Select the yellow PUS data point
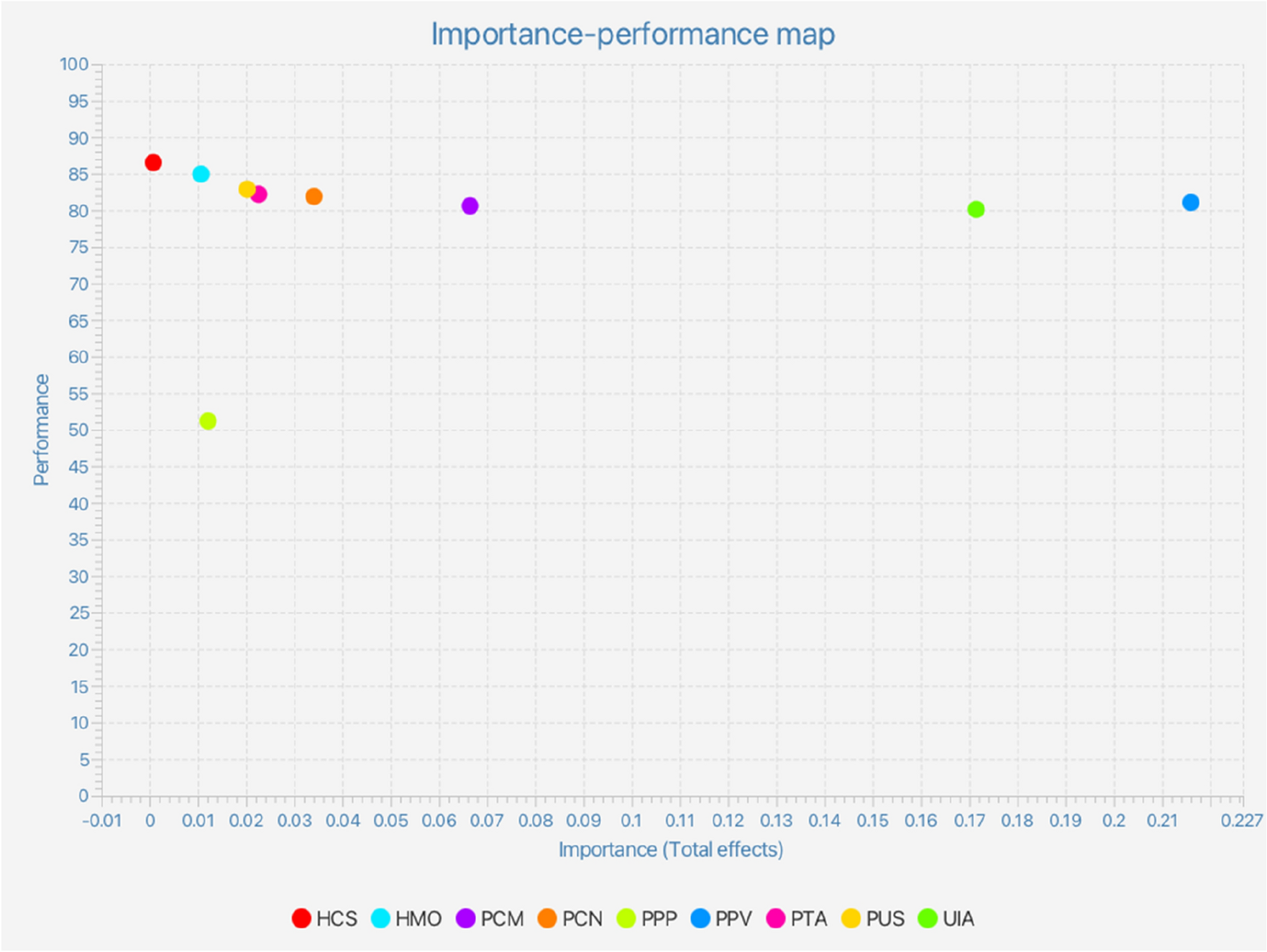 point(247,189)
